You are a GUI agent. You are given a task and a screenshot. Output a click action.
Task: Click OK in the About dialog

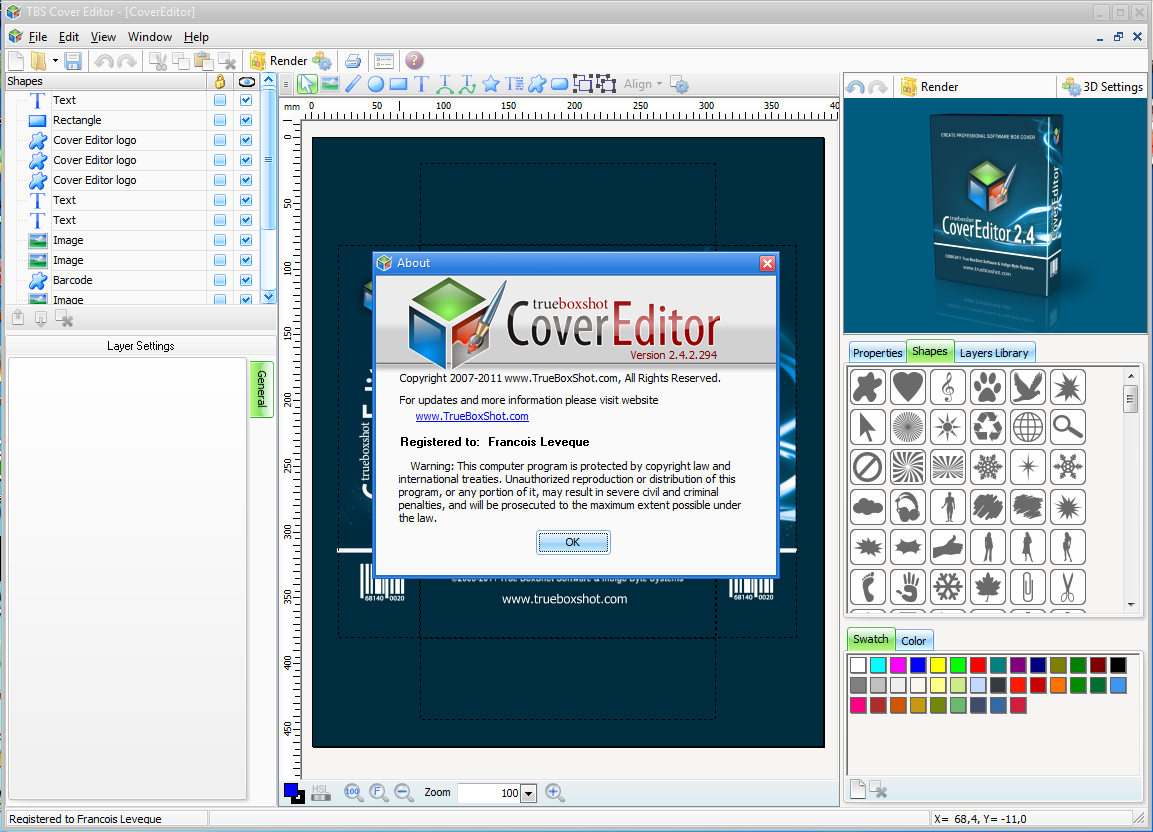point(573,542)
